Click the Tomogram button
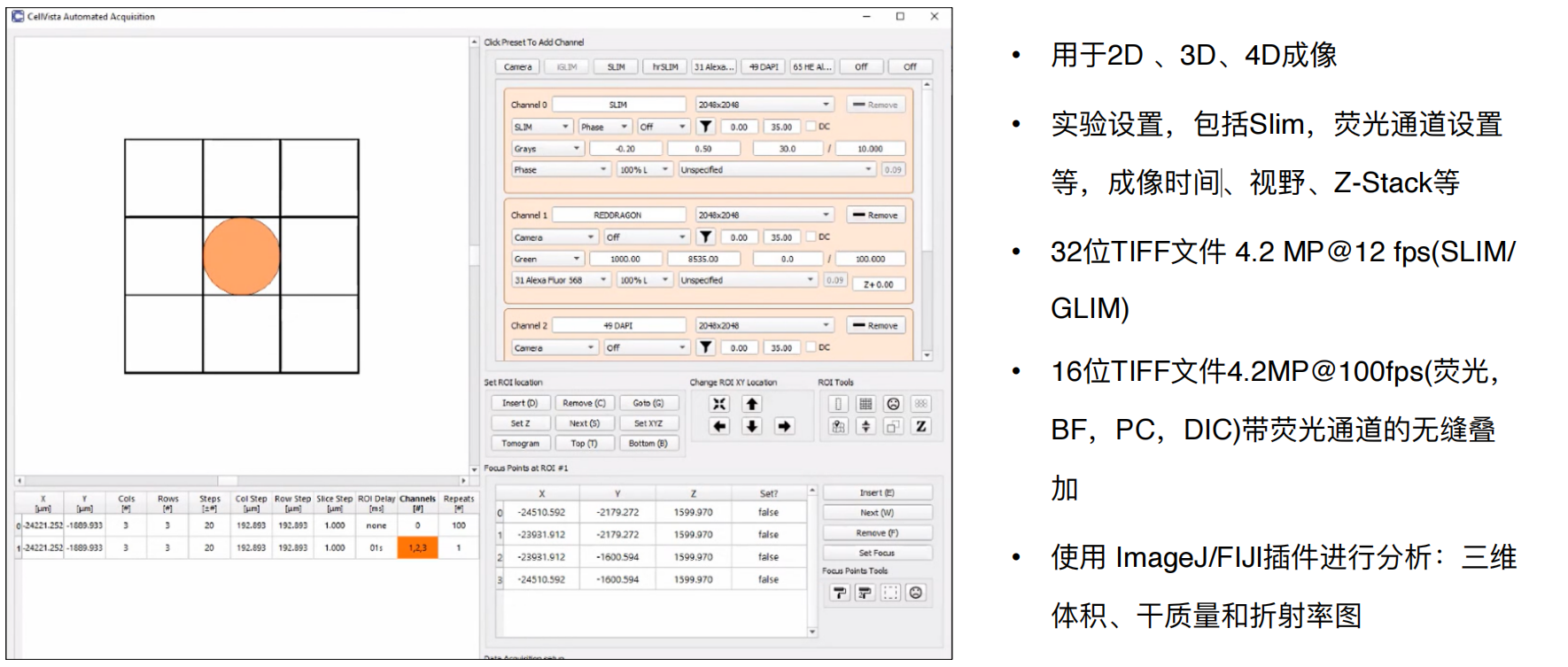The height and width of the screenshot is (667, 1568). pyautogui.click(x=520, y=443)
